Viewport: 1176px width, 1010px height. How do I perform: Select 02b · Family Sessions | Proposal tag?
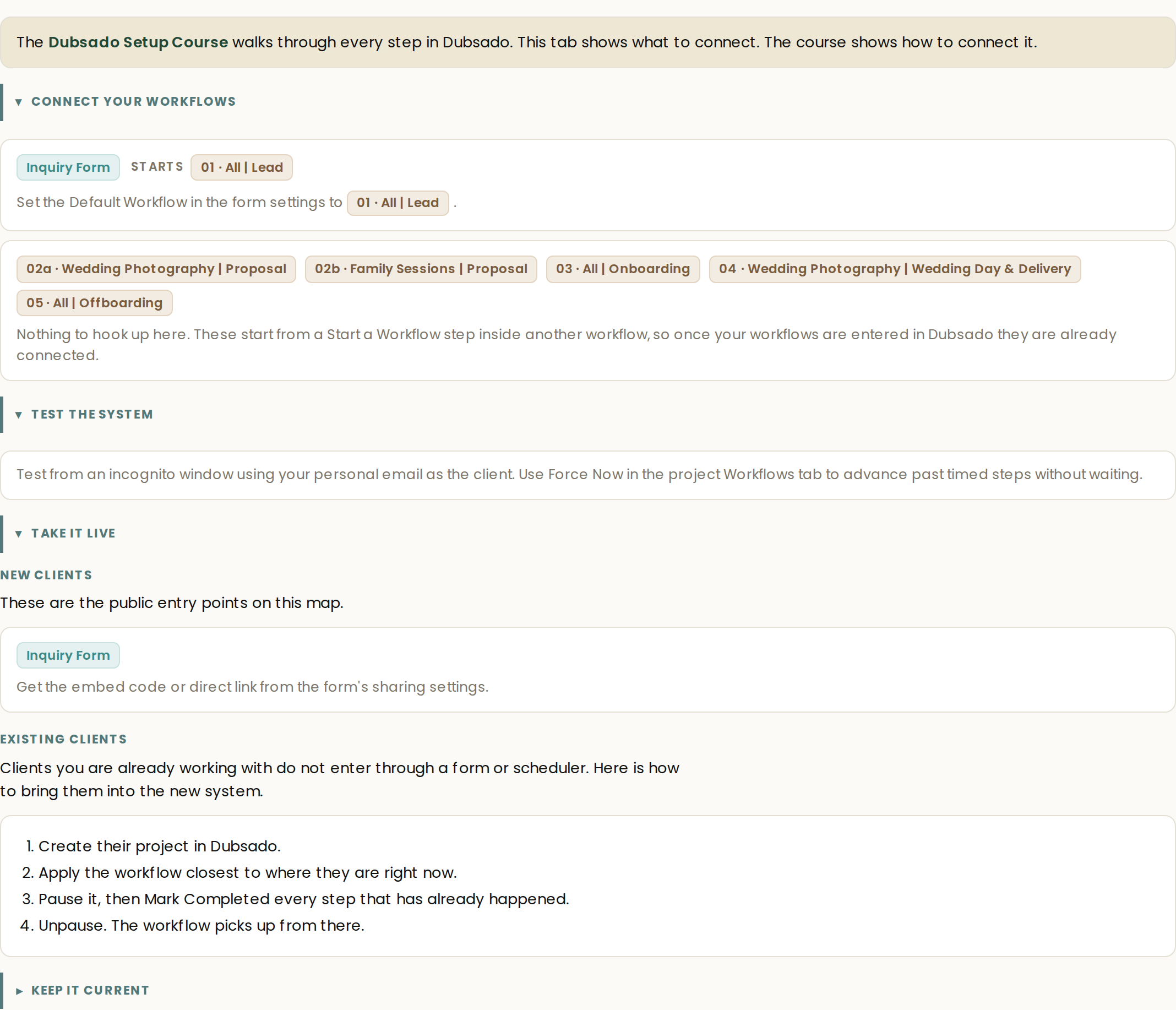[x=421, y=269]
